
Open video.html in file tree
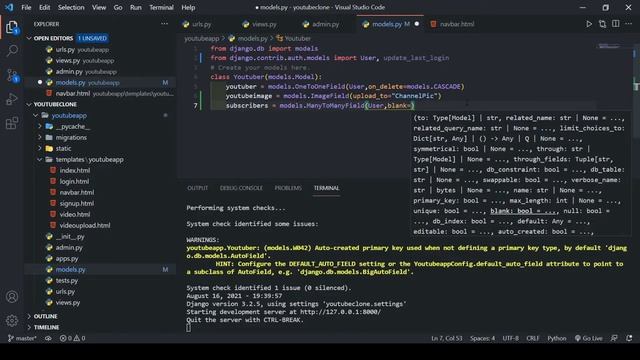tap(75, 215)
